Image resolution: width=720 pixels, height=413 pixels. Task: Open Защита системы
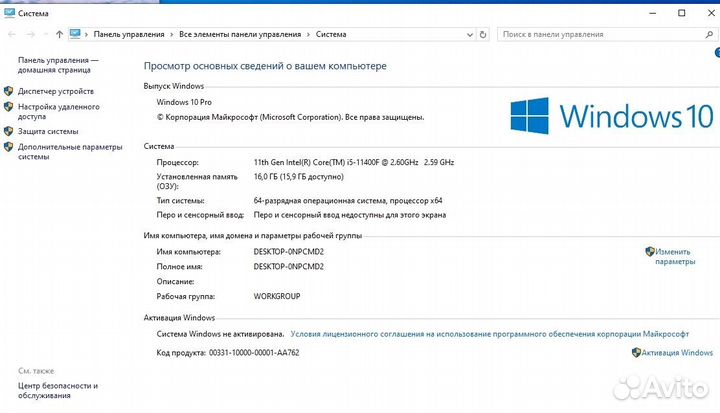(48, 131)
